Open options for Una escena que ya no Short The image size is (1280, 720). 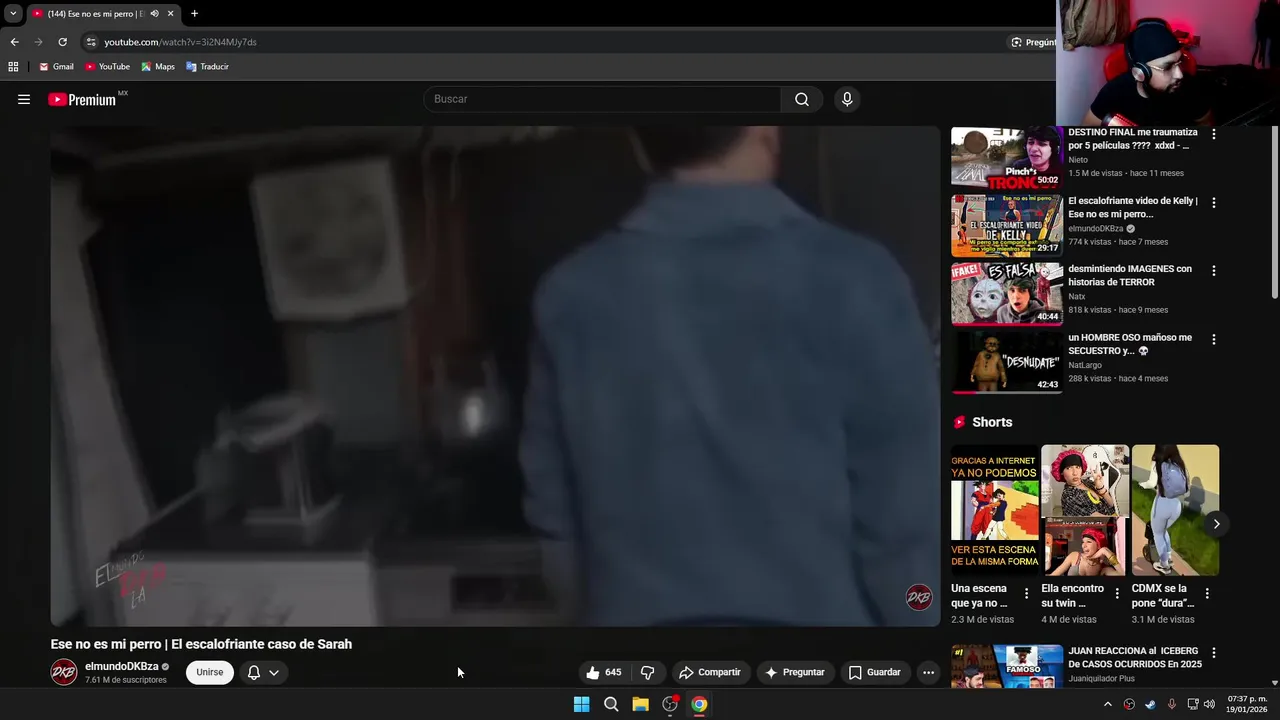click(x=1026, y=594)
